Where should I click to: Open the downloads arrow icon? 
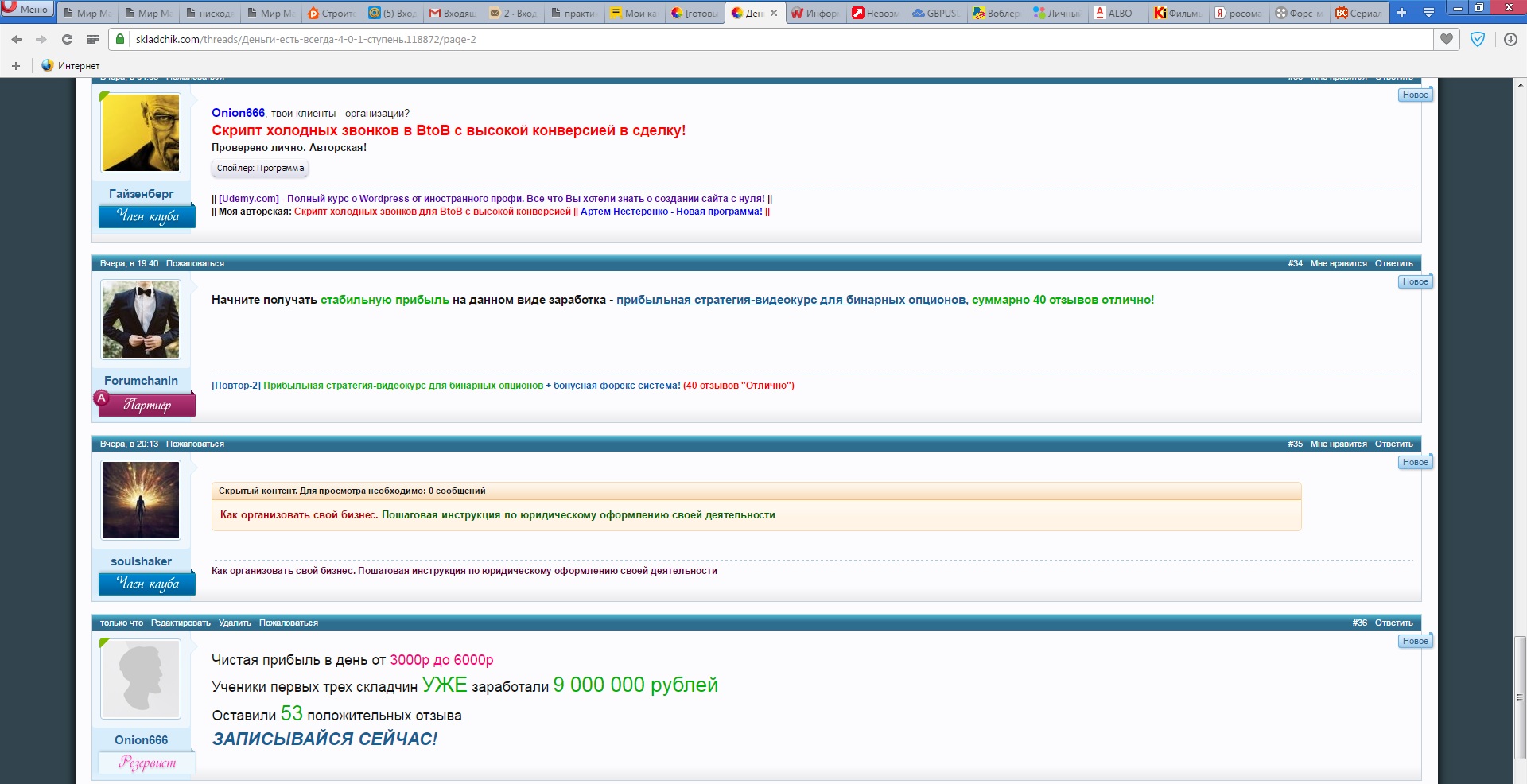(x=1510, y=39)
